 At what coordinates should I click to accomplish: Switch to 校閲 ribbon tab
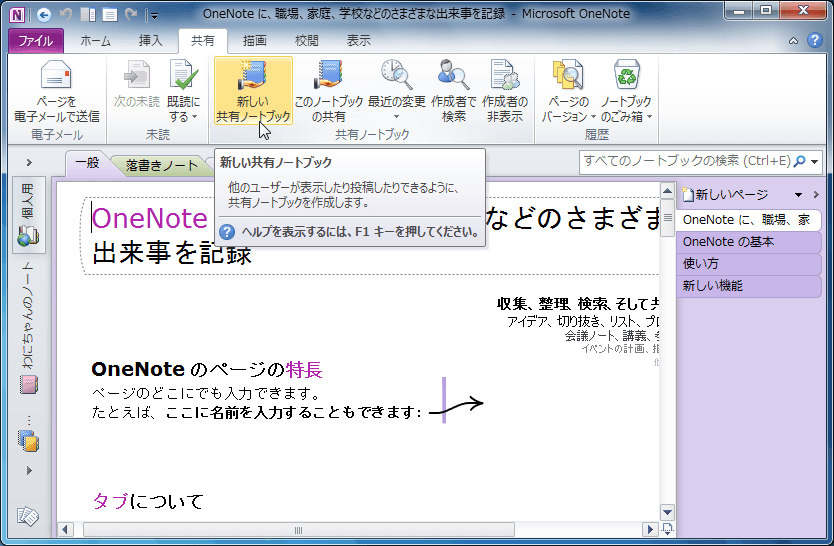click(307, 41)
